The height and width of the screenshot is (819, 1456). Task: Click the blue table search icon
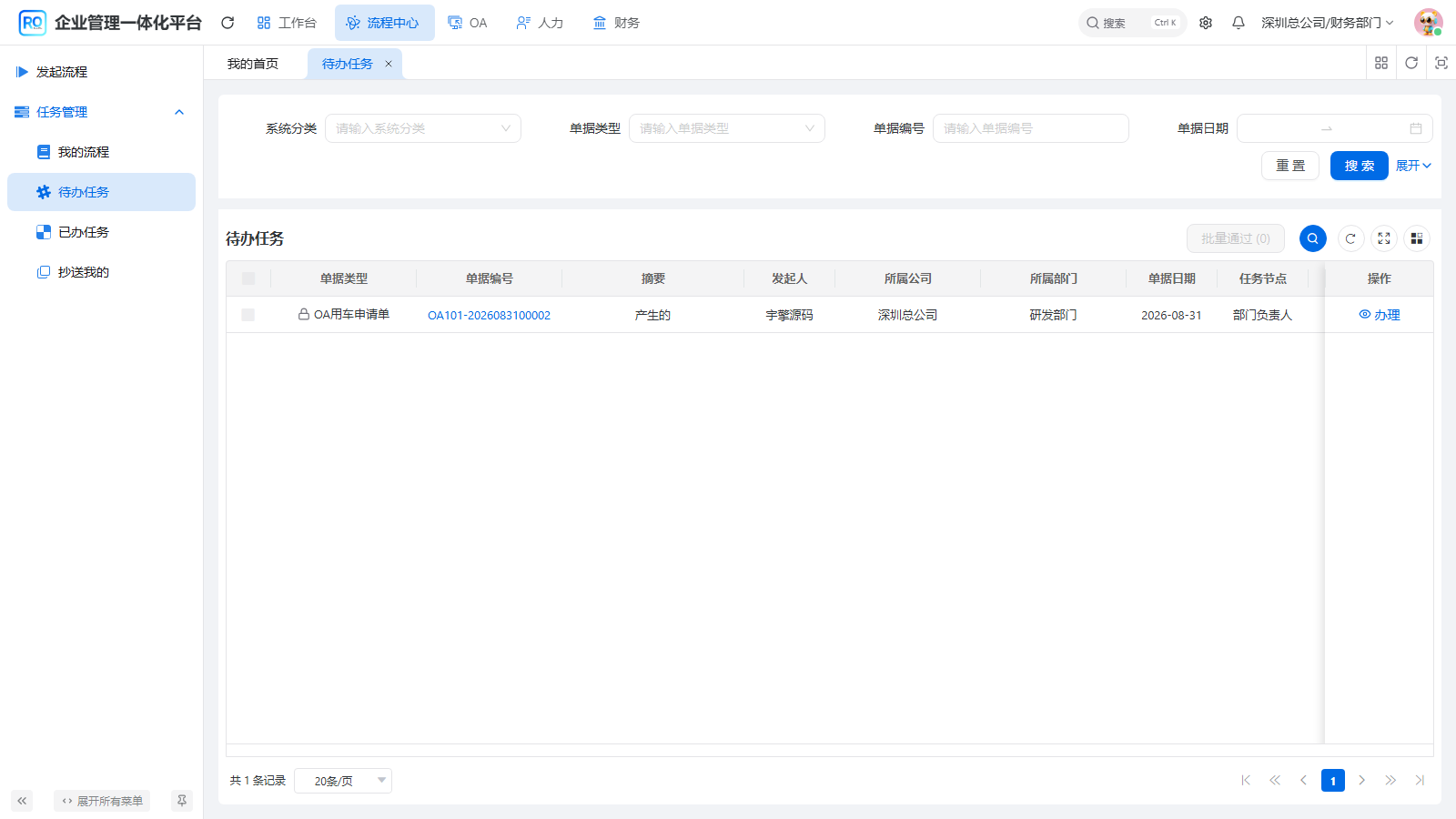[1313, 238]
